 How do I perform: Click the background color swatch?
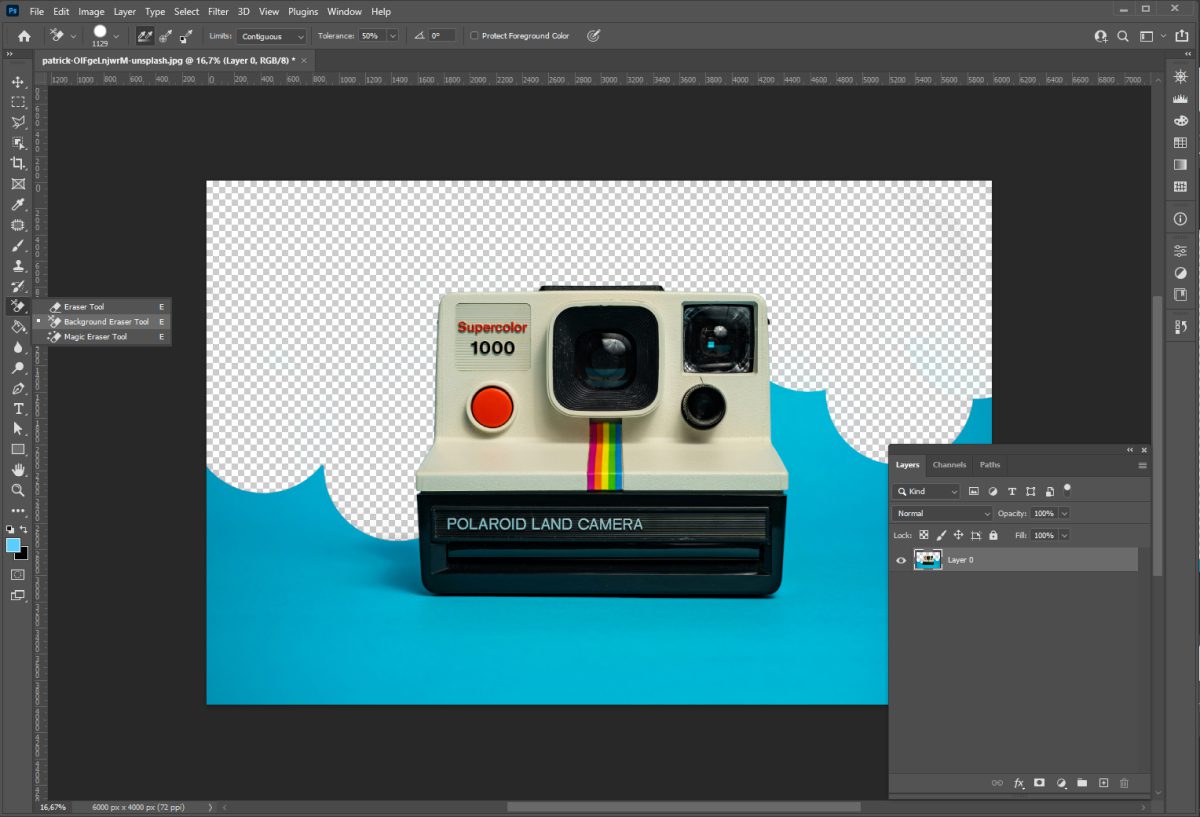tap(22, 553)
